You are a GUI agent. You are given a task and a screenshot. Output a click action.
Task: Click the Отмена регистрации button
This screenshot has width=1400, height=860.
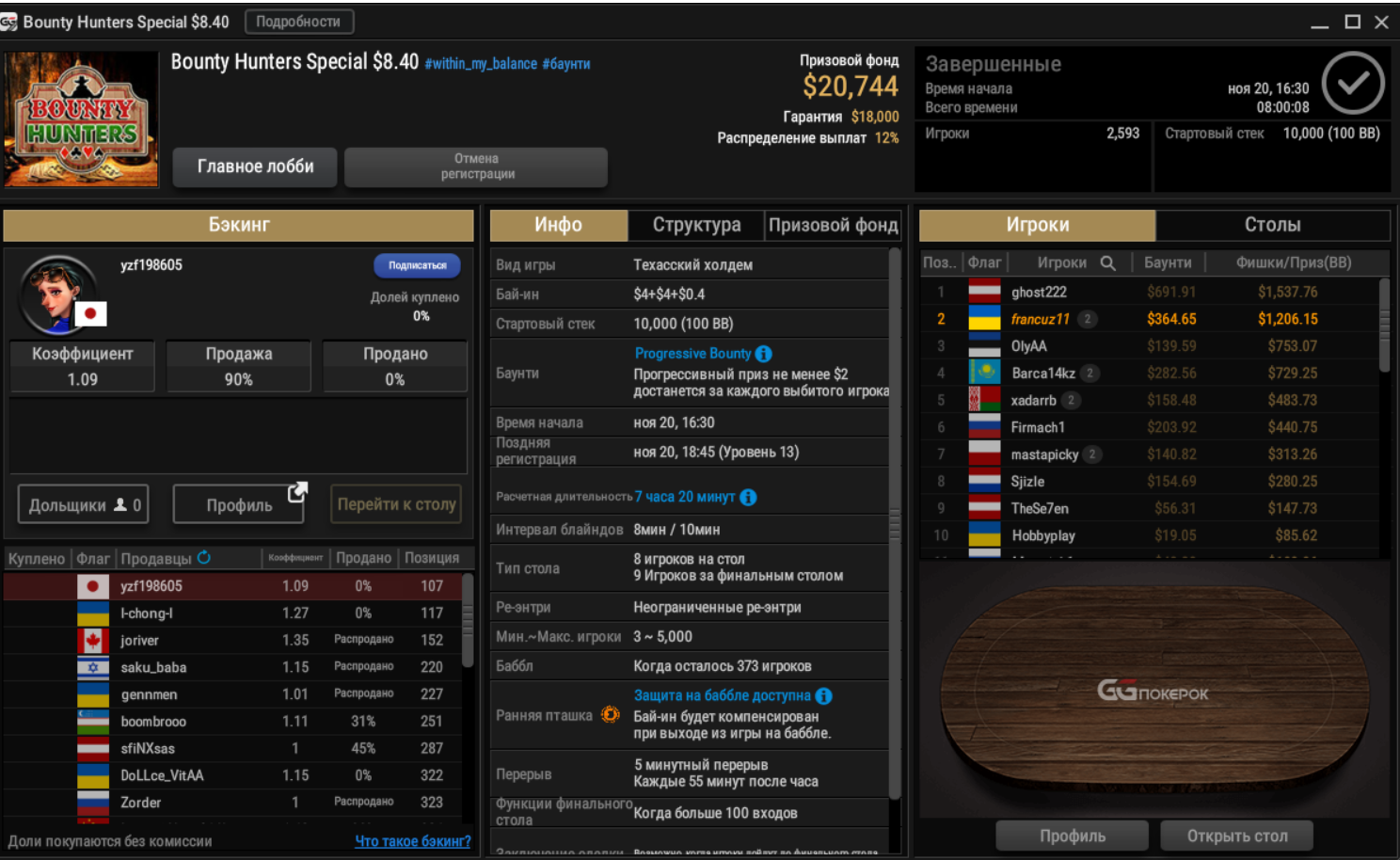[476, 167]
